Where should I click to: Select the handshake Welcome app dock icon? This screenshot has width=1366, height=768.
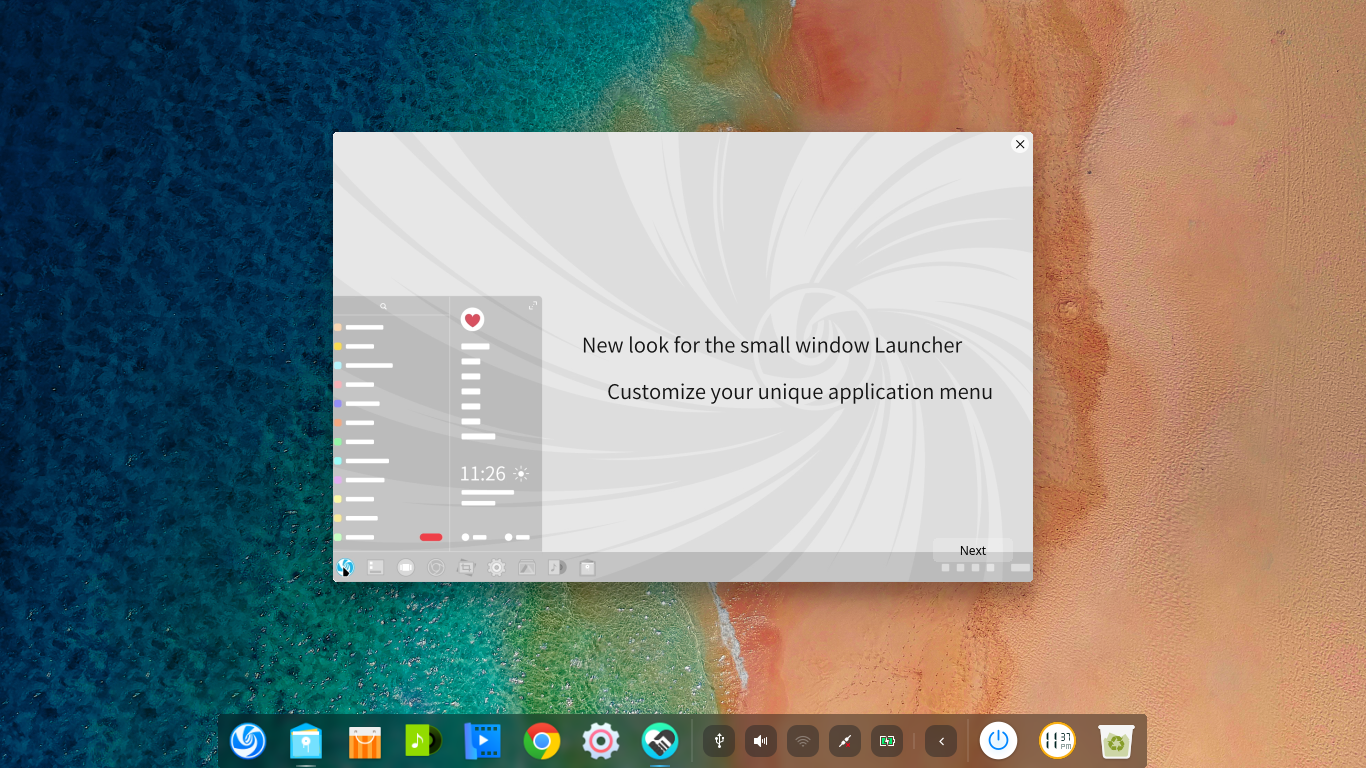(x=659, y=741)
